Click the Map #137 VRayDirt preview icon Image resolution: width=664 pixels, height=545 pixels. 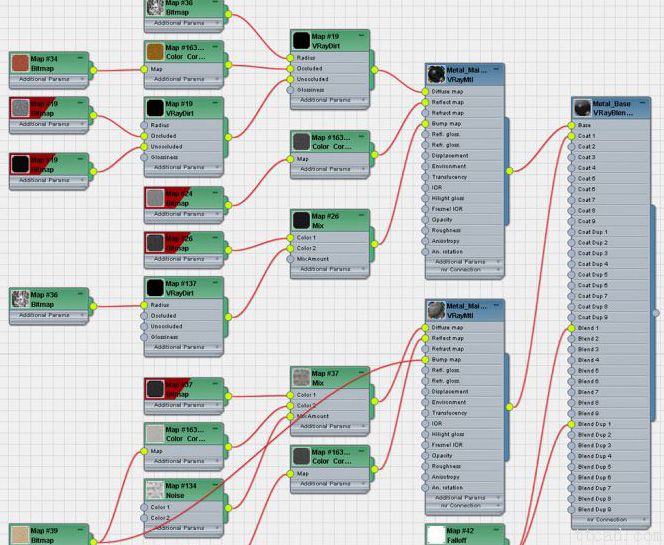point(154,288)
